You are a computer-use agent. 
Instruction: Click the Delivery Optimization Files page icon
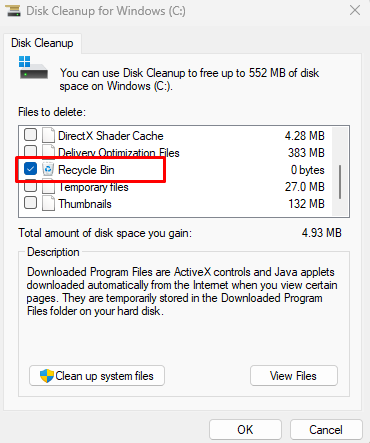click(48, 150)
